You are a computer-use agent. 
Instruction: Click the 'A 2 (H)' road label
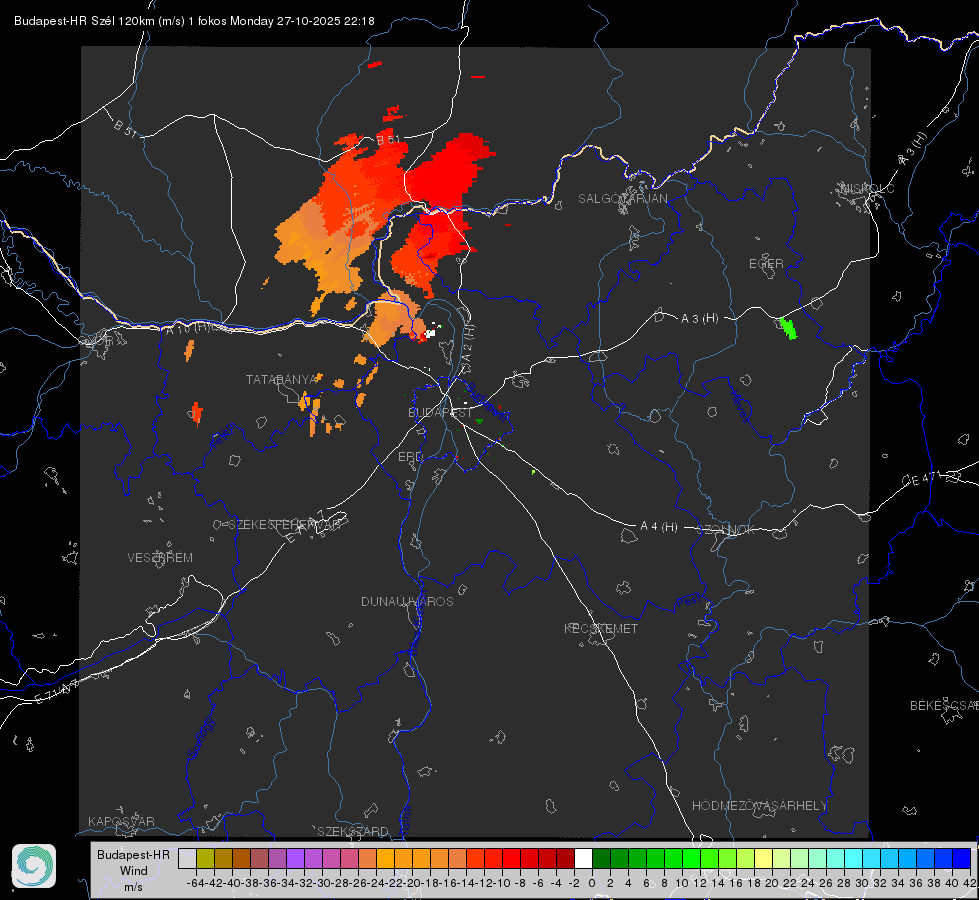pos(466,345)
